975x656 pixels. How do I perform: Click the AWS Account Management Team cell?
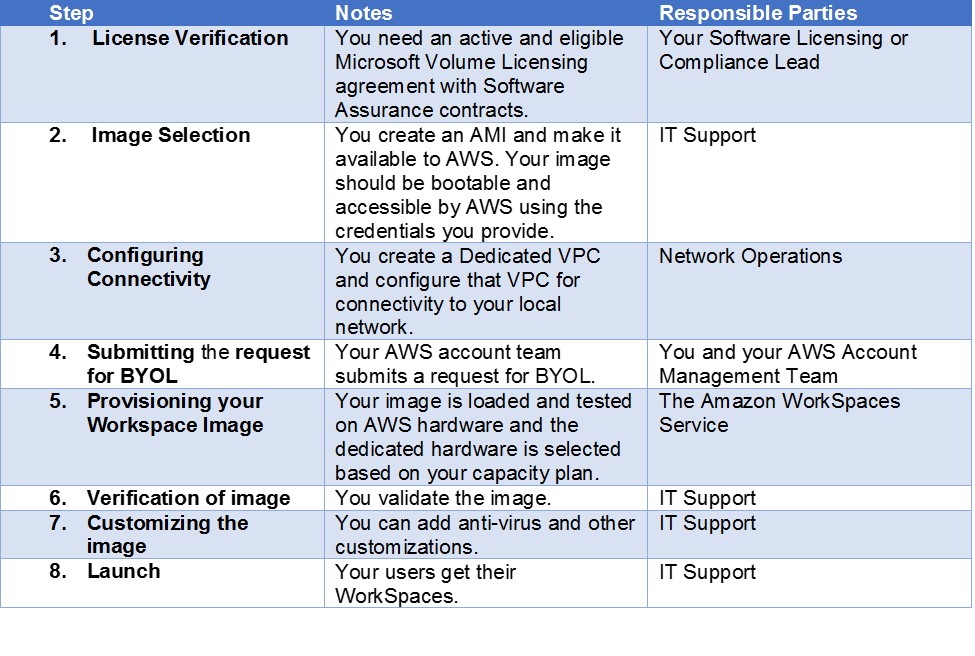[809, 364]
